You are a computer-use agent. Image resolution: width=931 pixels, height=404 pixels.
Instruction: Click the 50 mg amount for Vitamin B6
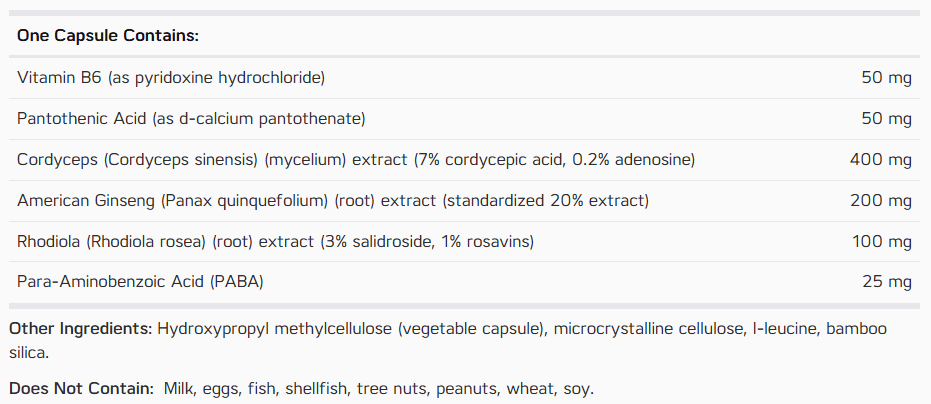pyautogui.click(x=886, y=78)
